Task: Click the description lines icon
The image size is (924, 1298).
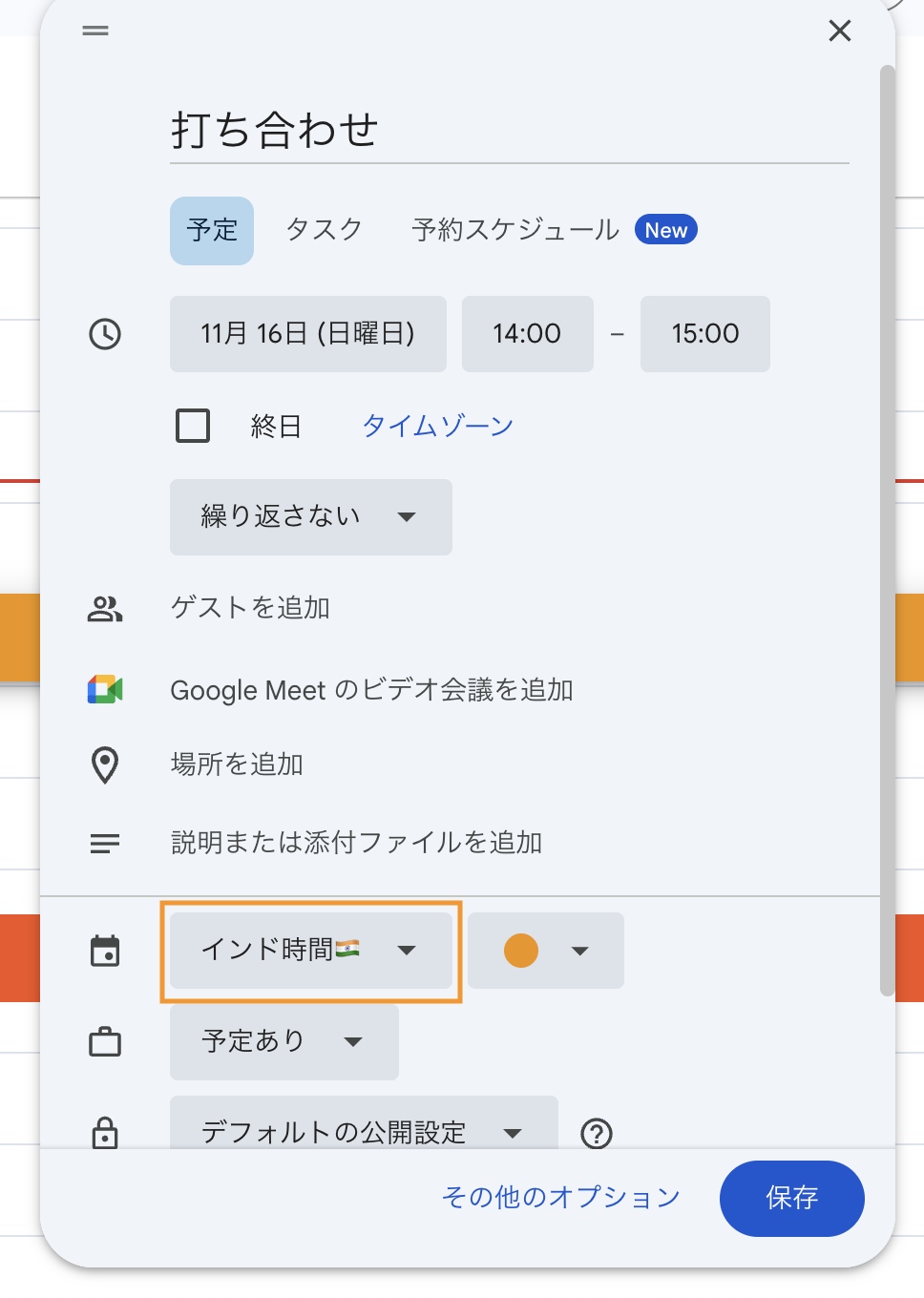Action: (105, 843)
